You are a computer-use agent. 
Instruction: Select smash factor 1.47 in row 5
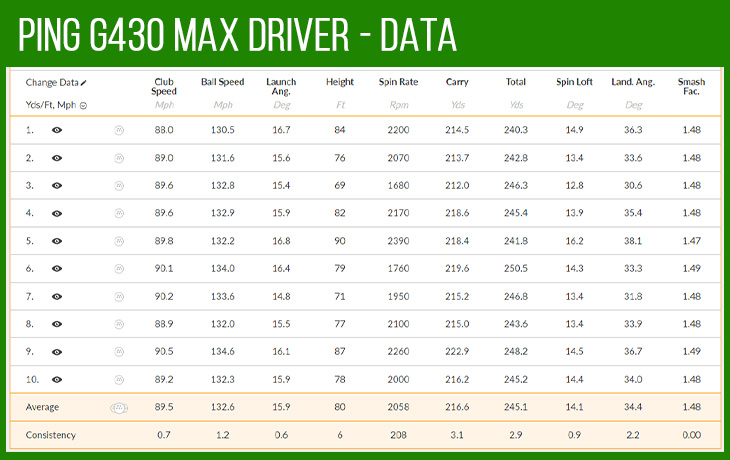click(x=691, y=241)
